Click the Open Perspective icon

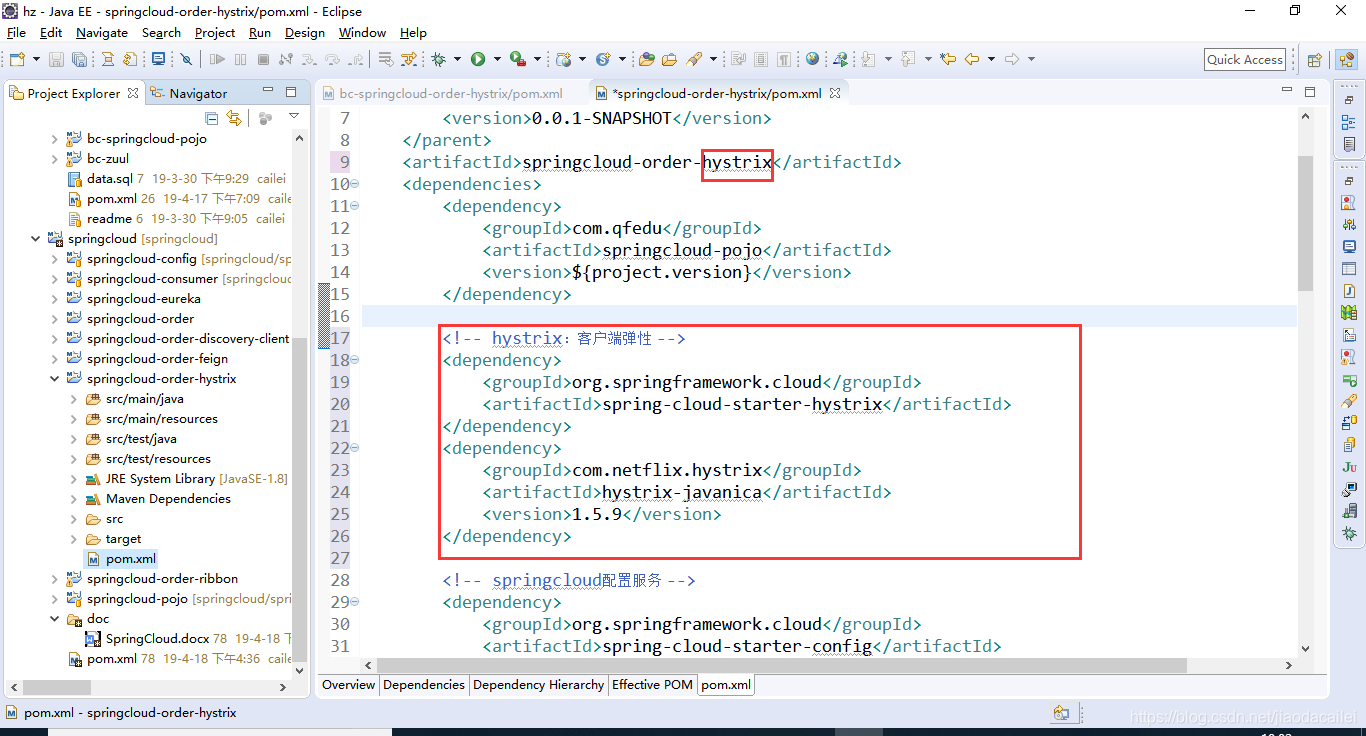click(1315, 59)
